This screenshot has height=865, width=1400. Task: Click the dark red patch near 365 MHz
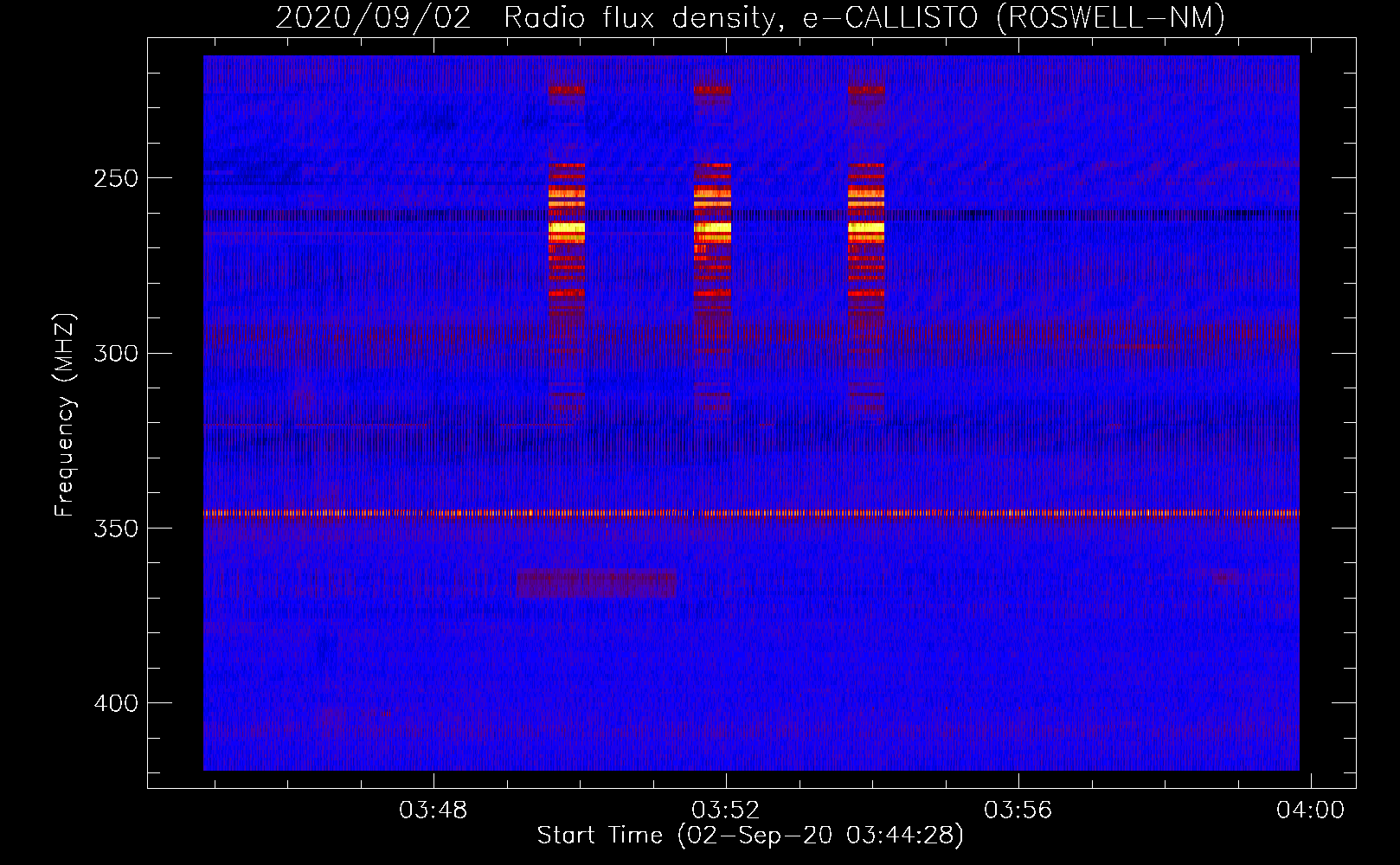click(x=596, y=584)
